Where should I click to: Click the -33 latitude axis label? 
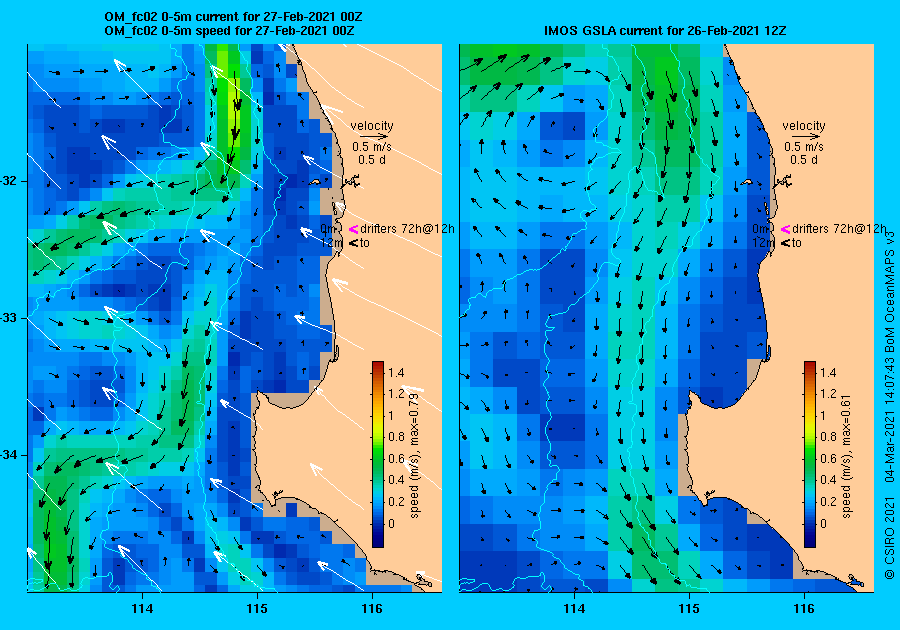pyautogui.click(x=10, y=318)
